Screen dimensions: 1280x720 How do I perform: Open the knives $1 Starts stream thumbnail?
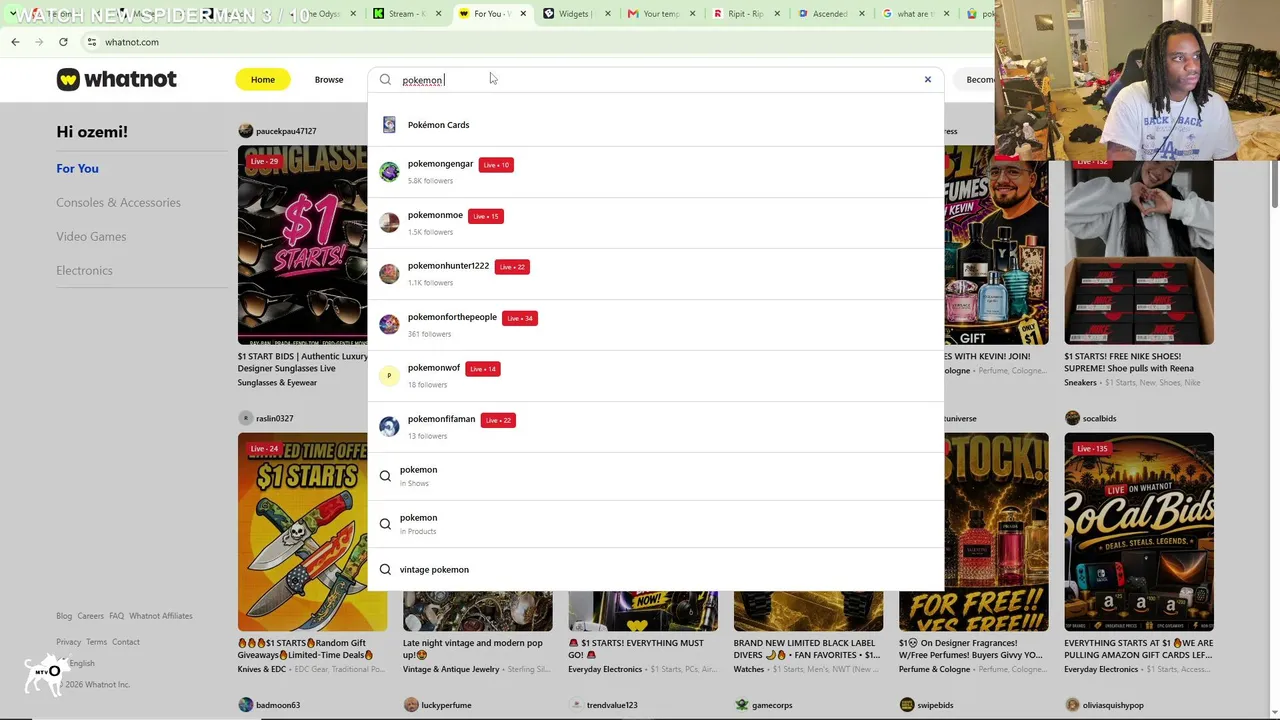pos(303,532)
